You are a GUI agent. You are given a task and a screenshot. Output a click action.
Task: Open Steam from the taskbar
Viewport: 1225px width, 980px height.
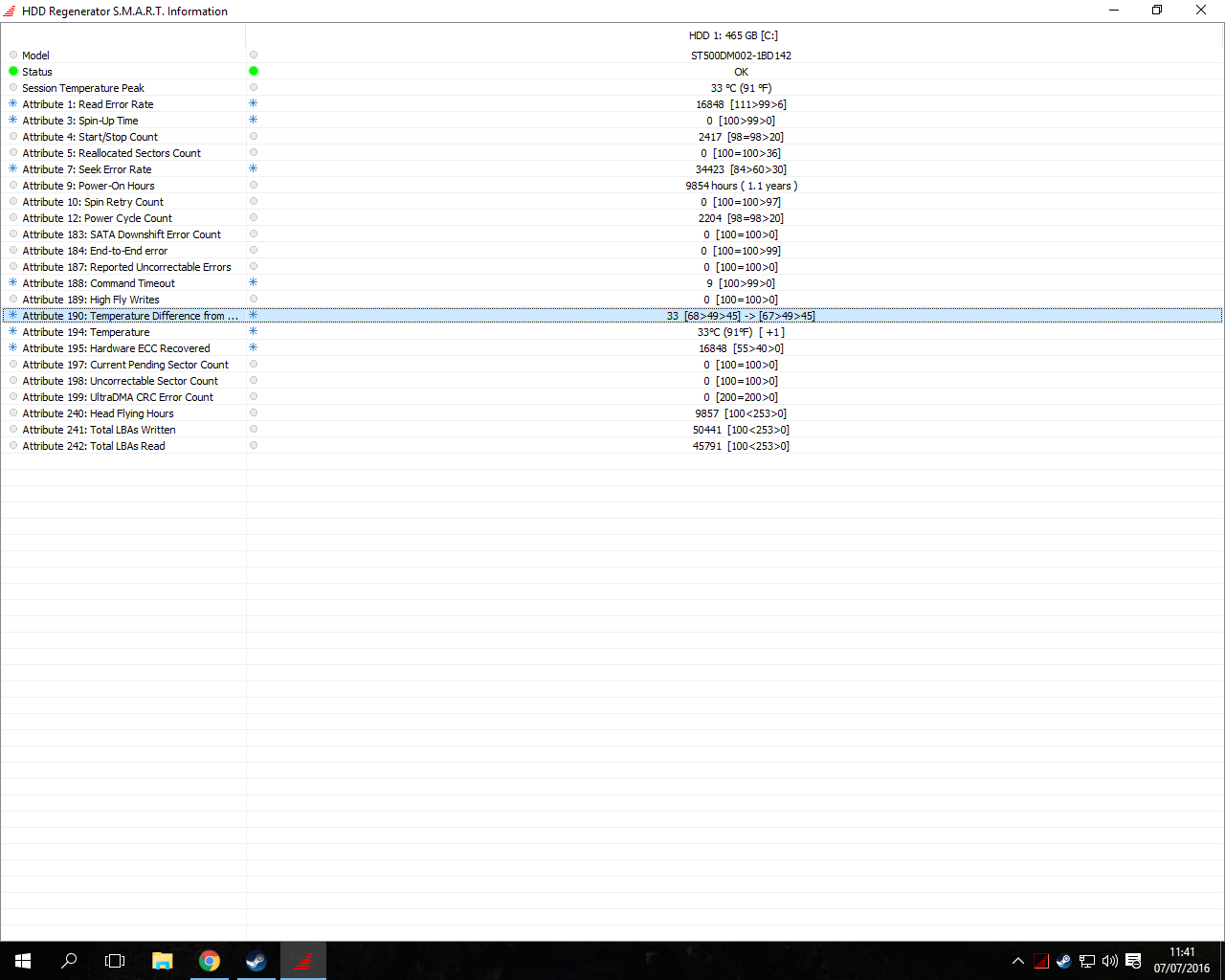pyautogui.click(x=256, y=960)
